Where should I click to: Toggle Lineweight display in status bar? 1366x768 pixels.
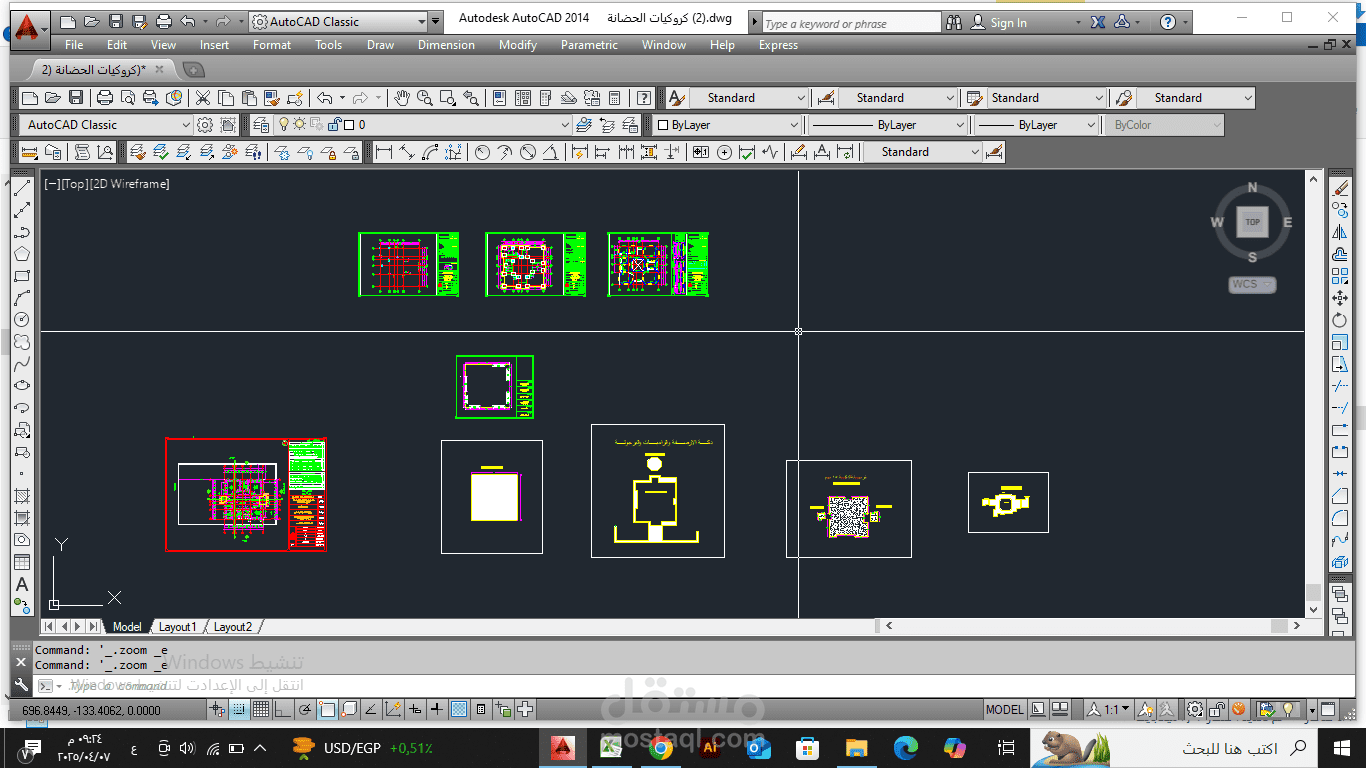437,709
